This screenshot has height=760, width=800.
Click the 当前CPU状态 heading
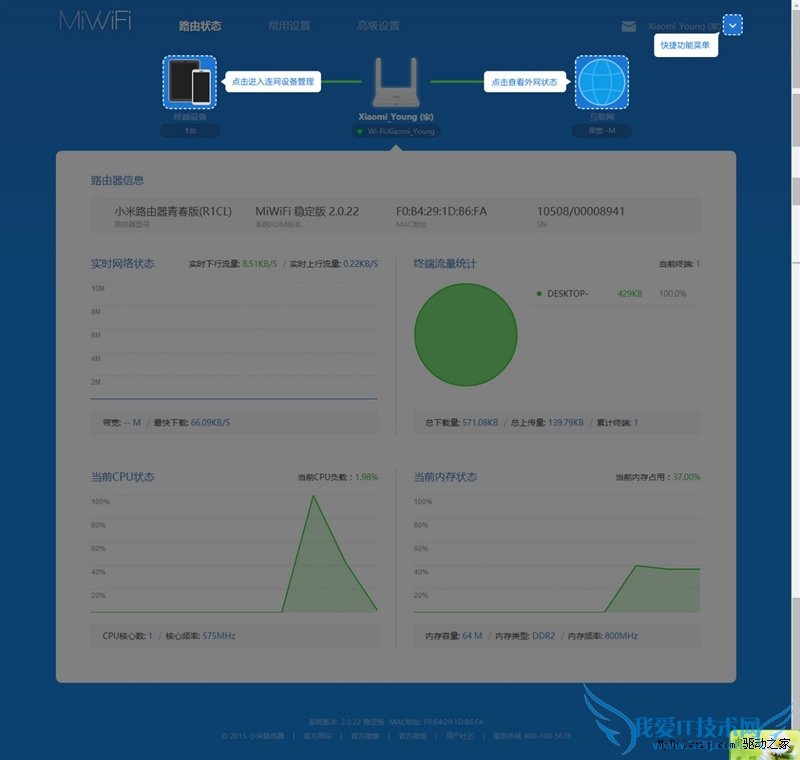click(122, 477)
